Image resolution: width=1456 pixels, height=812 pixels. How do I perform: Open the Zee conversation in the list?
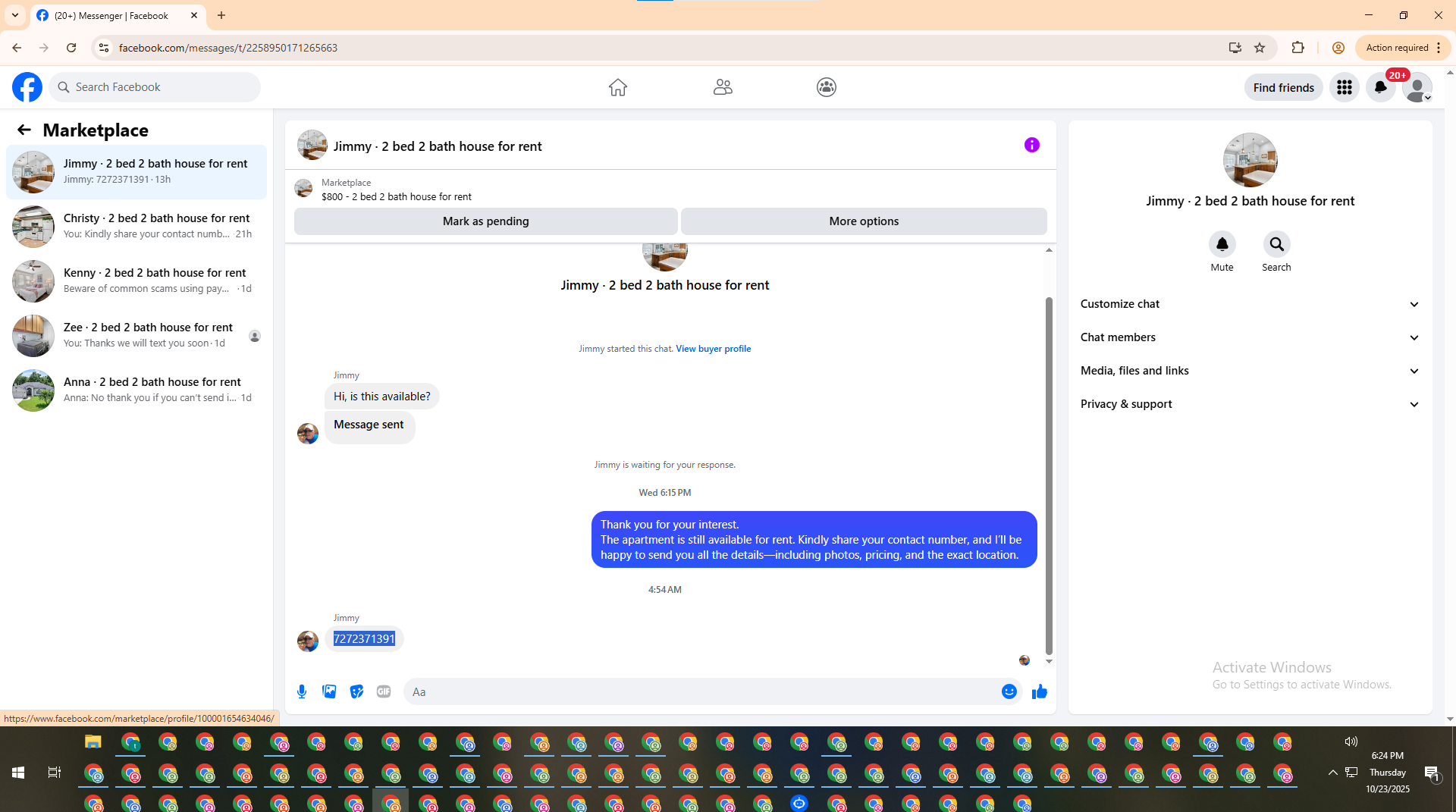(x=136, y=336)
